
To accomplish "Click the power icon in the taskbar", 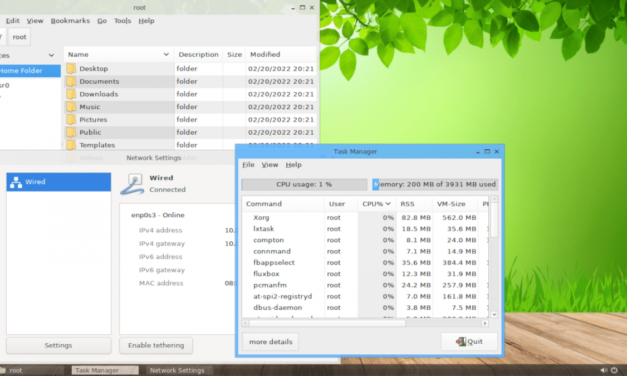I will pos(614,370).
